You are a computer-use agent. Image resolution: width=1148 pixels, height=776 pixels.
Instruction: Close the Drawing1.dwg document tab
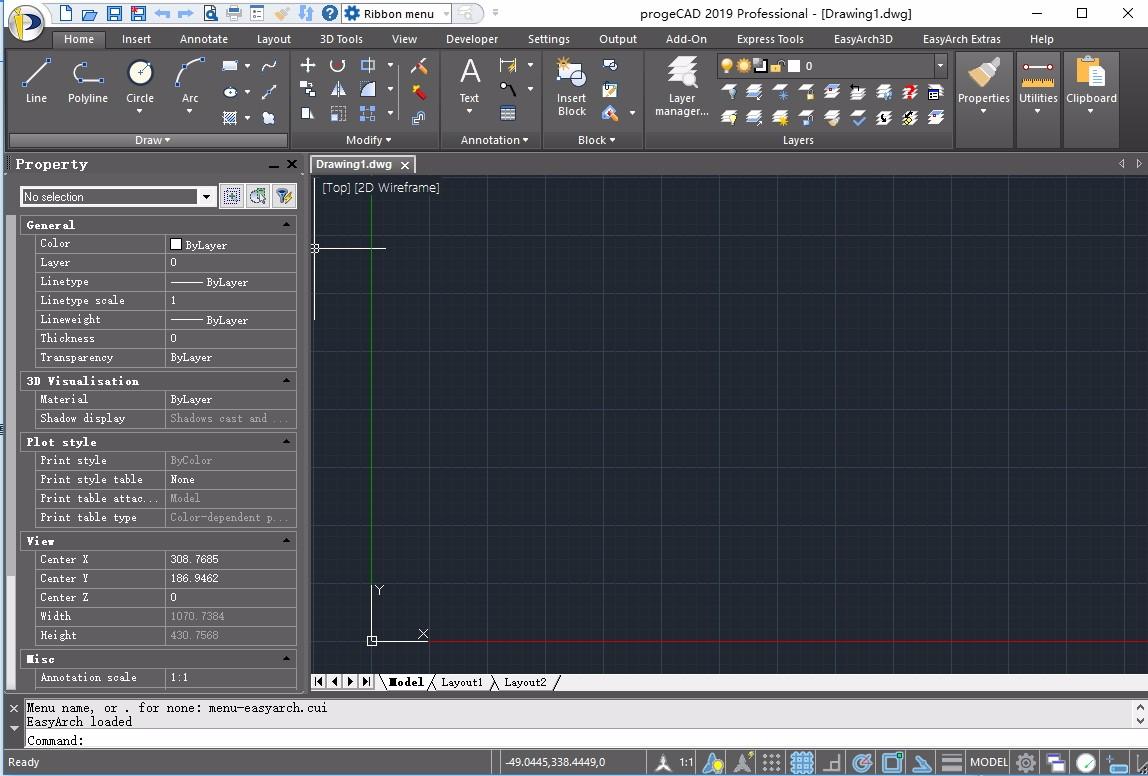404,165
